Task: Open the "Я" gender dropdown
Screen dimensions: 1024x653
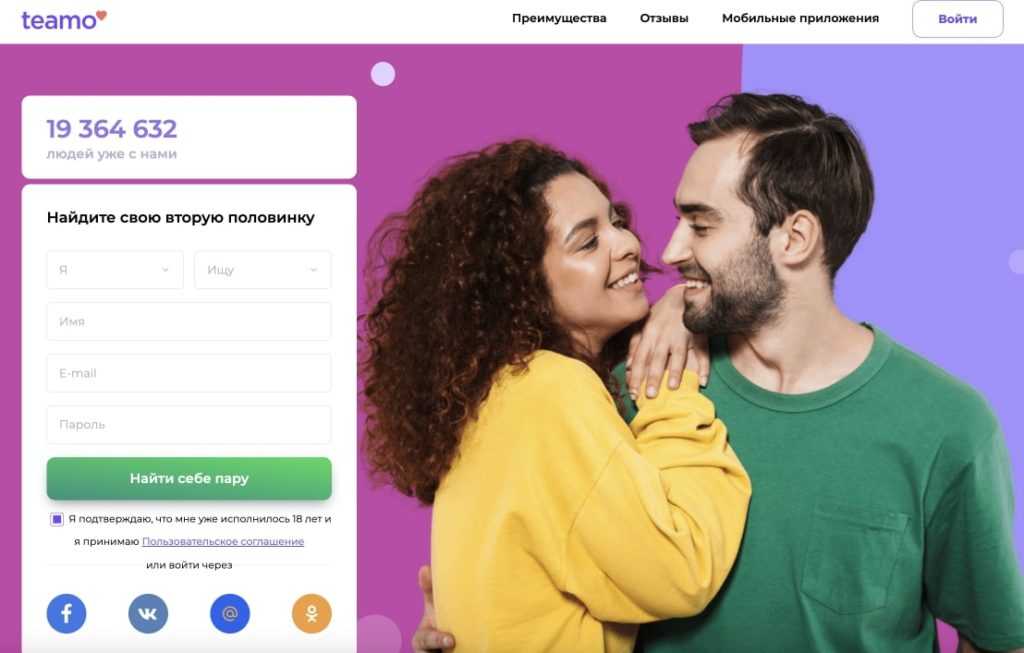Action: pos(115,270)
